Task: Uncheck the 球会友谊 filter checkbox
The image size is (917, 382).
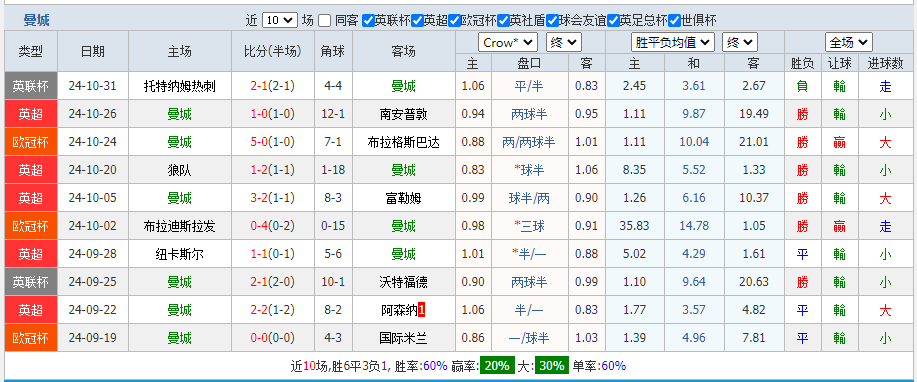Action: [552, 20]
